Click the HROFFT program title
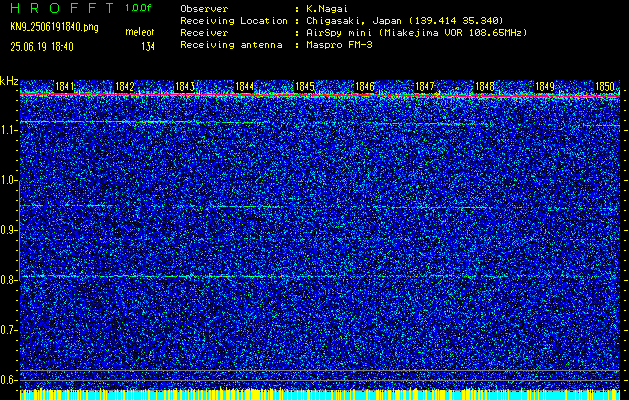 (x=63, y=8)
